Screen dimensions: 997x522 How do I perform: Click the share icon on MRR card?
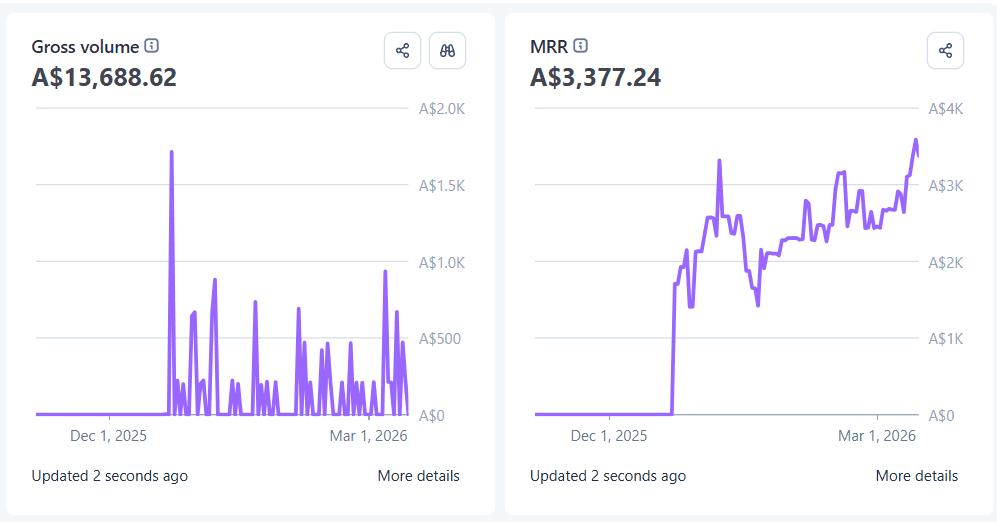point(945,51)
